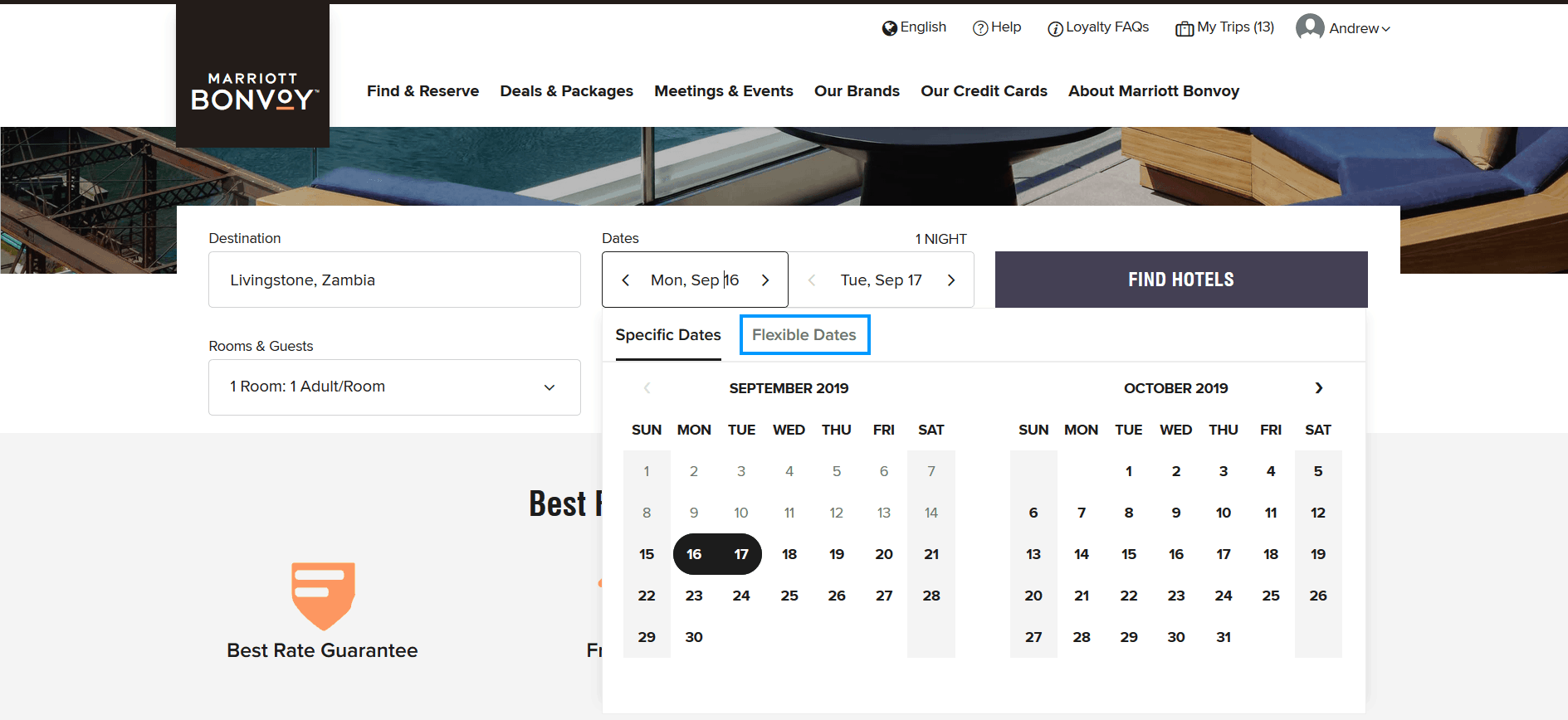Click the check-out date field Tue, Sep 17

pyautogui.click(x=882, y=280)
